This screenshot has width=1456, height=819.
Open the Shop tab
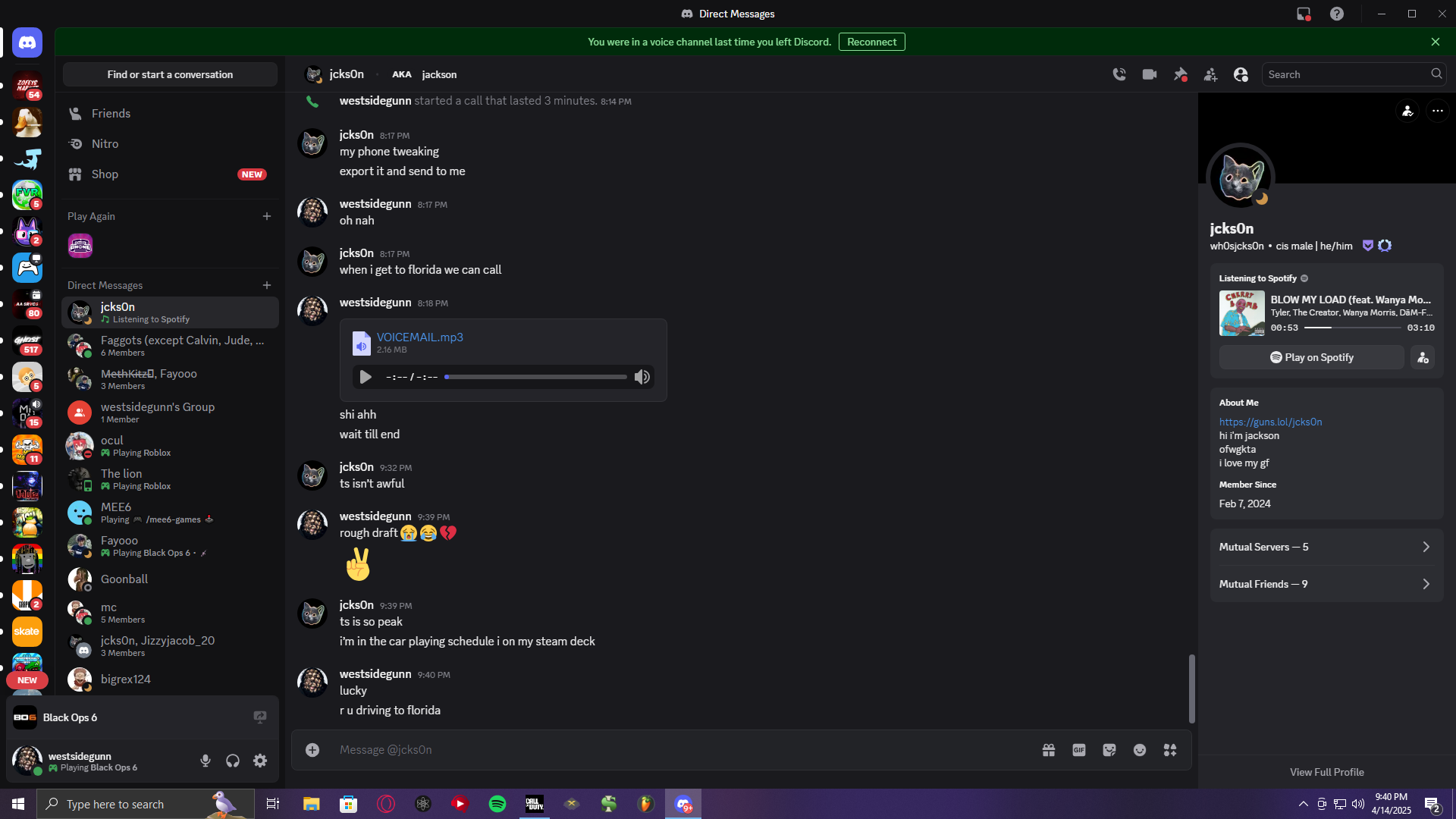105,174
